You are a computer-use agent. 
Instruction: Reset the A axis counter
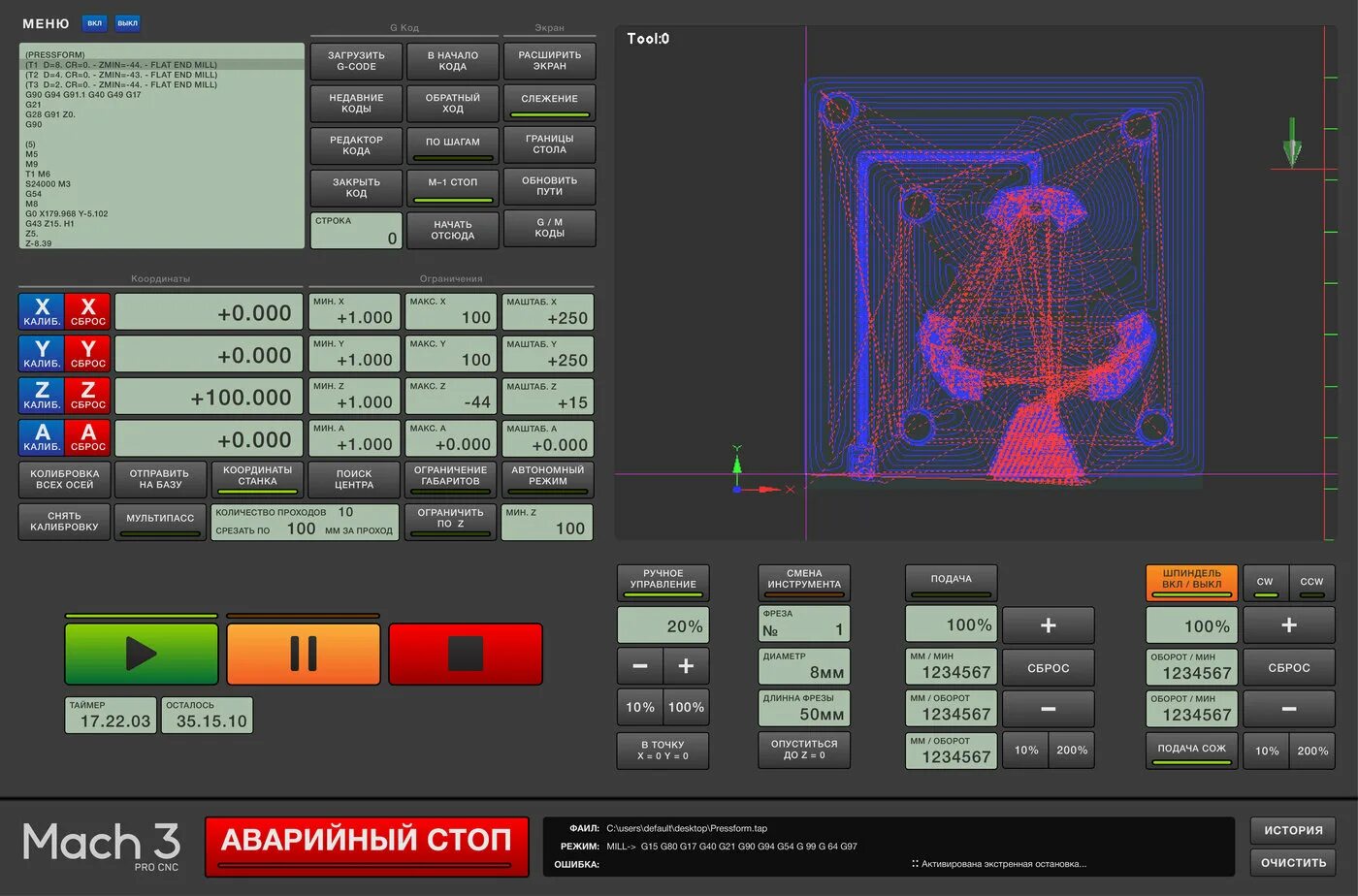point(88,437)
